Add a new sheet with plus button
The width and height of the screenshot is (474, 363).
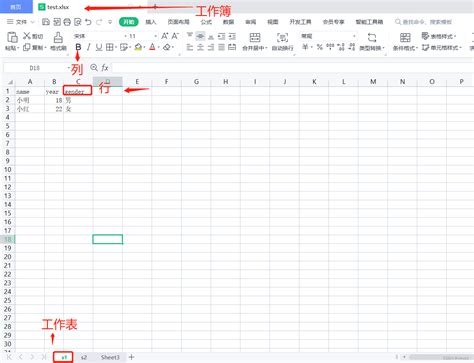coord(131,357)
